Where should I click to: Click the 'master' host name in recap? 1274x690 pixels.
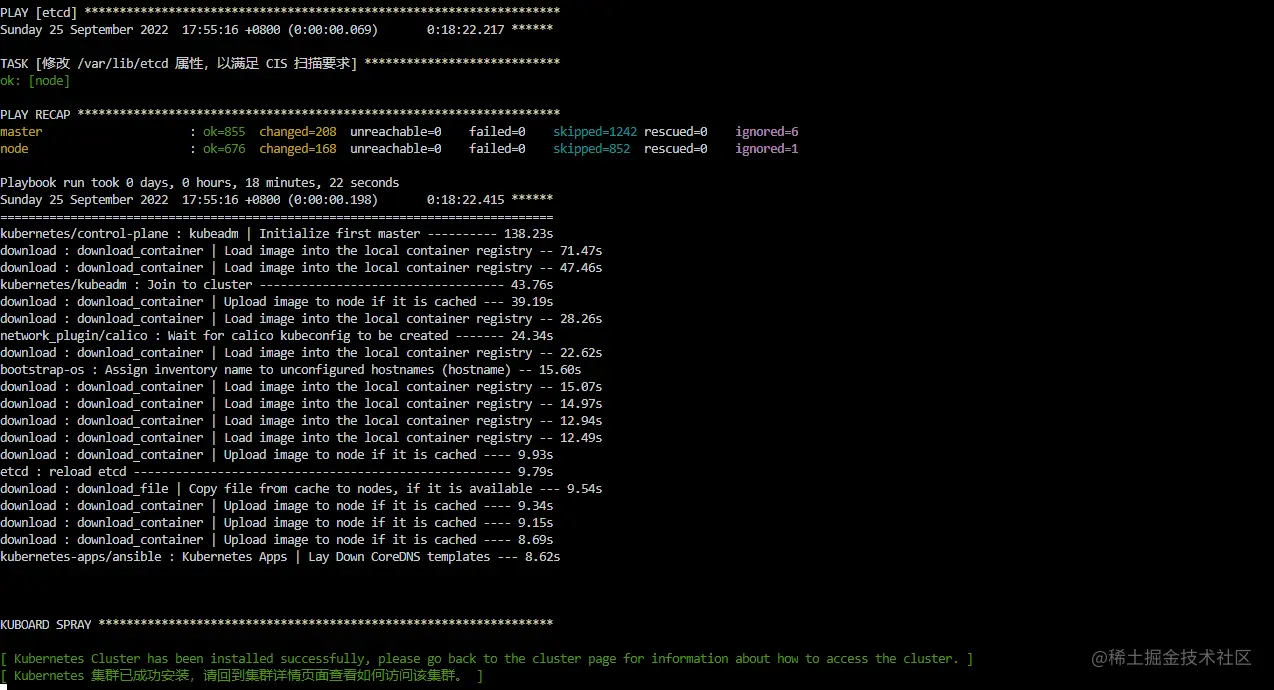click(21, 131)
